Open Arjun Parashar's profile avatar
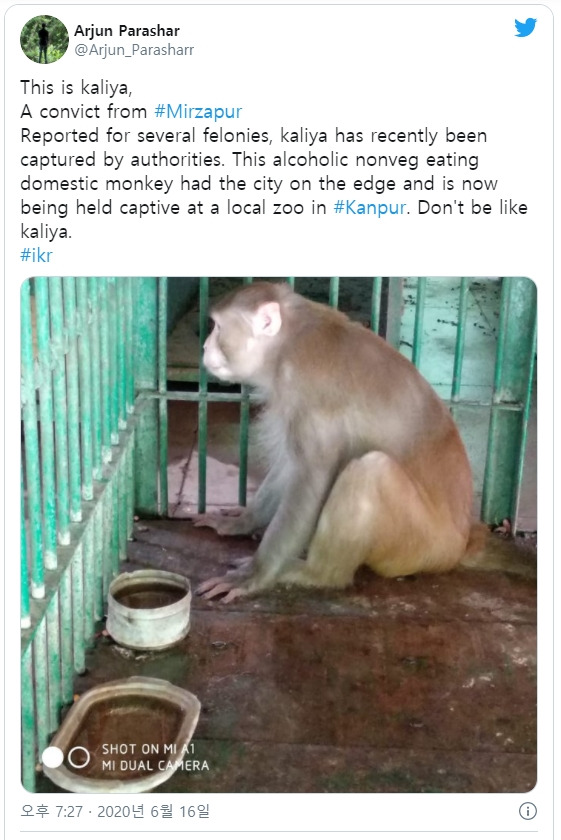 (x=44, y=39)
